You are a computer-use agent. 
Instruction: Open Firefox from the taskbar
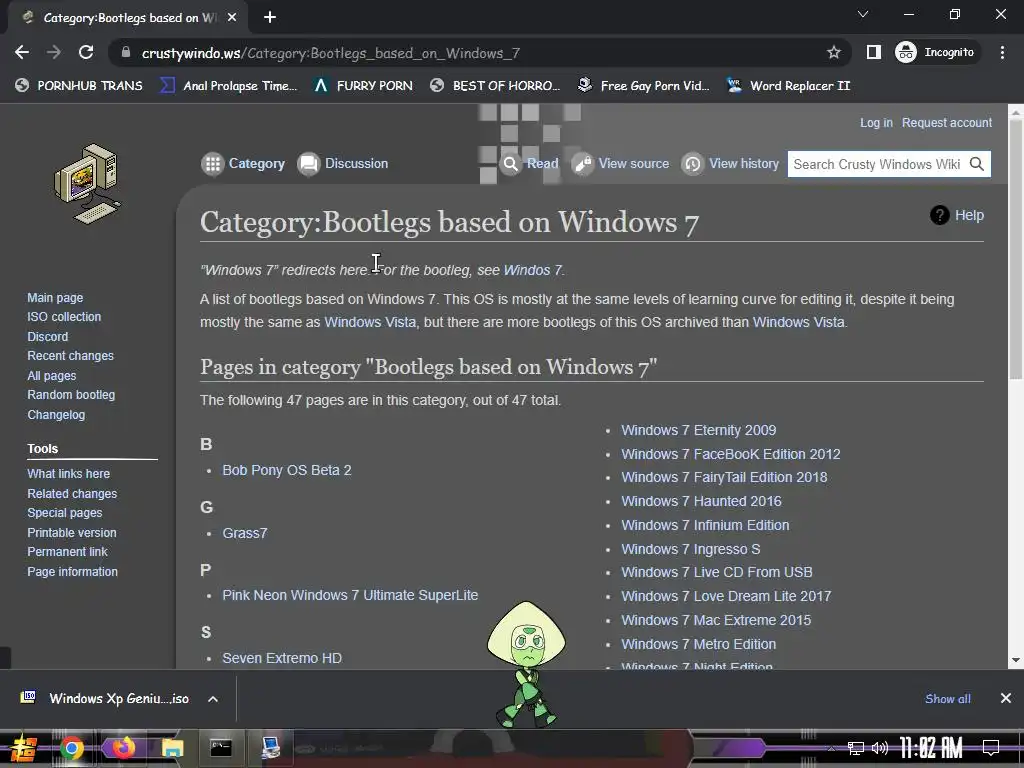click(123, 747)
